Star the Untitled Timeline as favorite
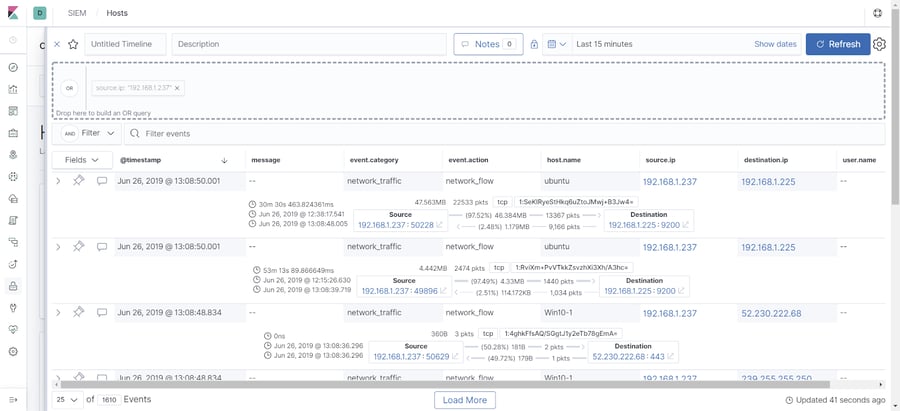 (73, 44)
